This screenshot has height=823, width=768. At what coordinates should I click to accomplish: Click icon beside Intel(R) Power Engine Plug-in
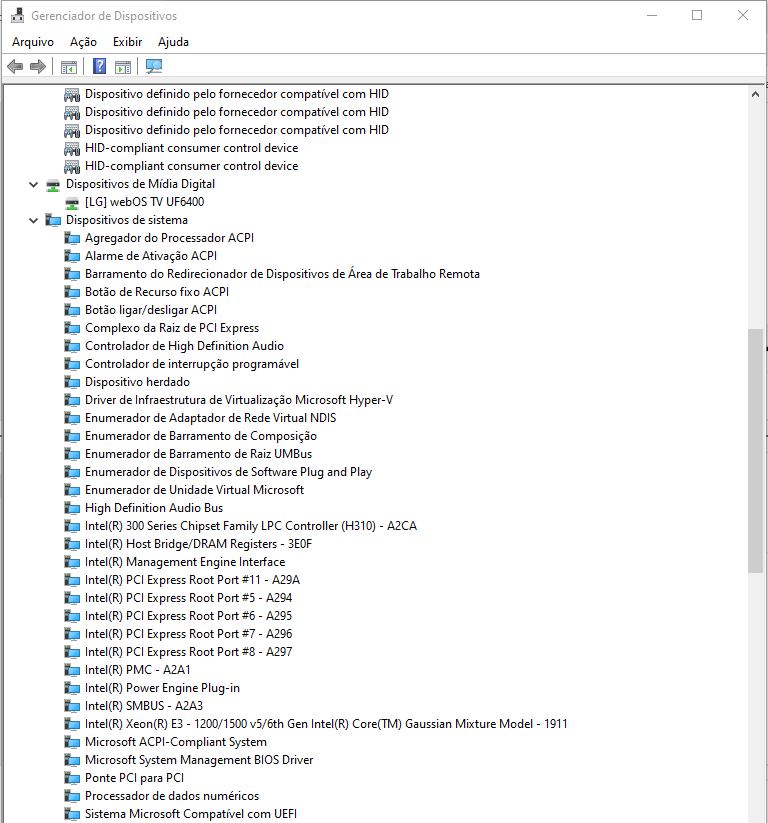(72, 688)
